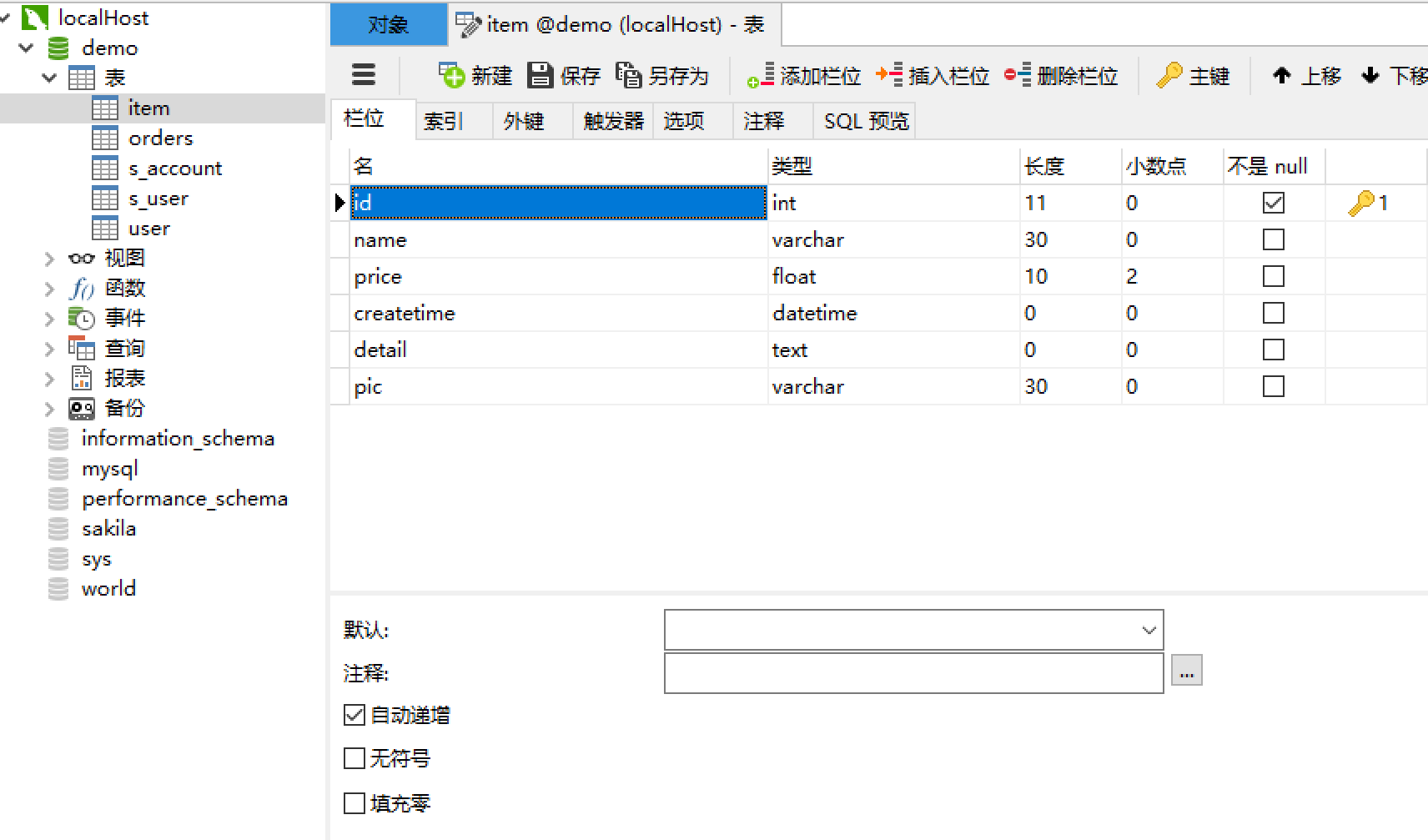Click the datetime type cell
This screenshot has height=840, width=1428.
click(893, 313)
